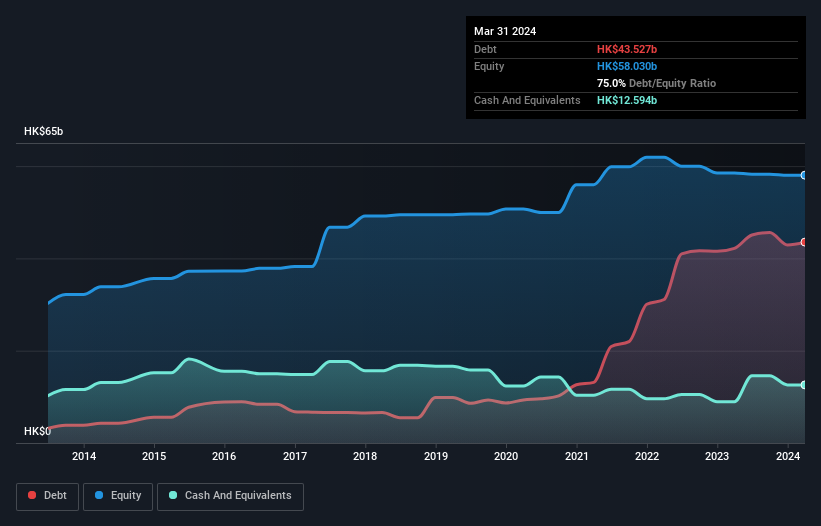
Task: Click the 75.0% Debt/Equity Ratio text
Action: coord(656,83)
